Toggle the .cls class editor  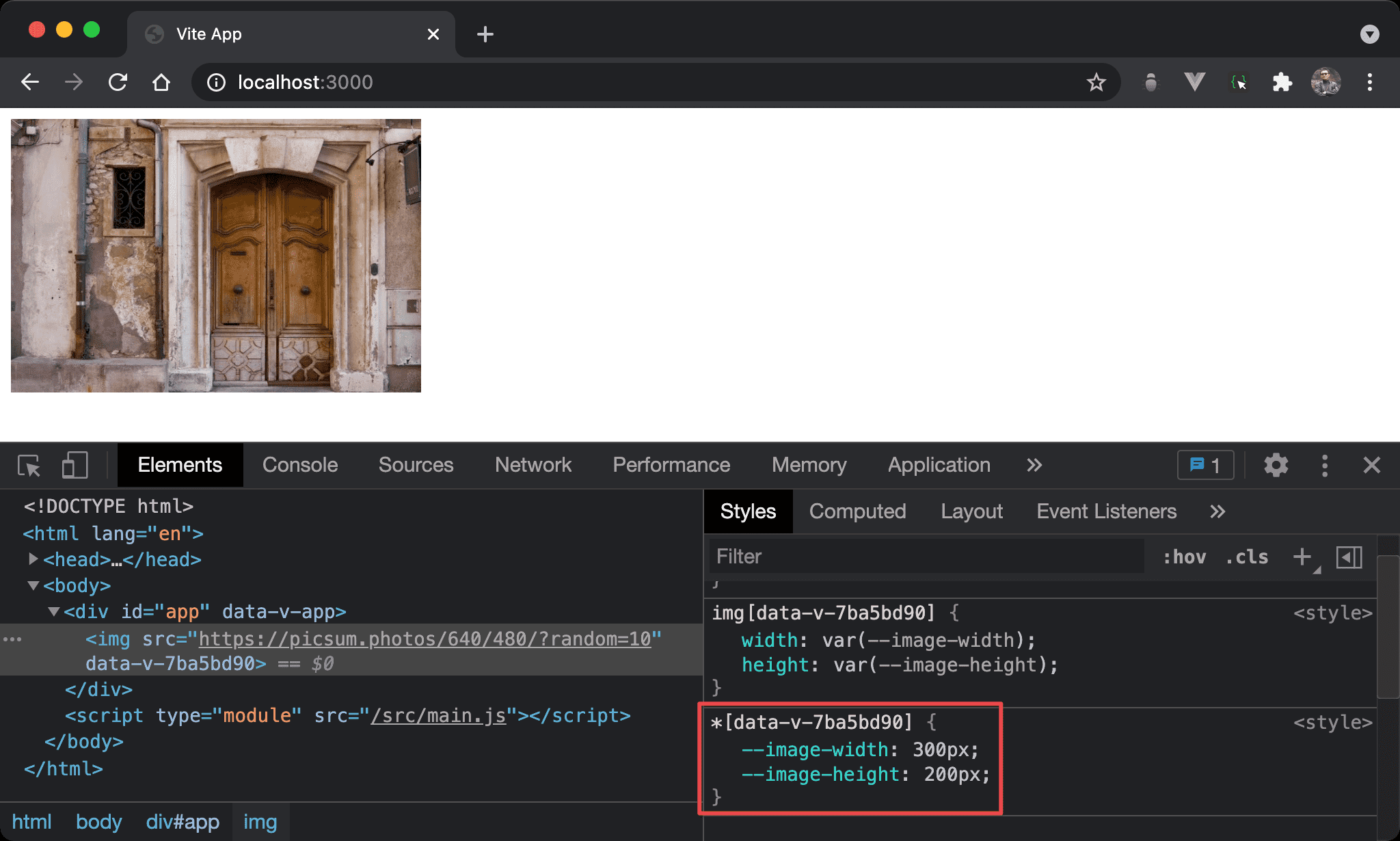click(1247, 557)
